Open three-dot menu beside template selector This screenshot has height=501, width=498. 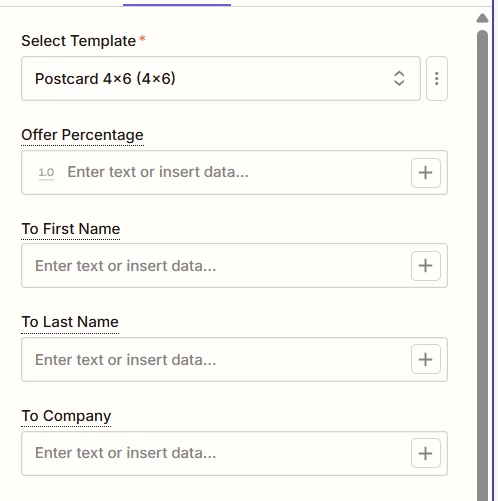pos(437,79)
